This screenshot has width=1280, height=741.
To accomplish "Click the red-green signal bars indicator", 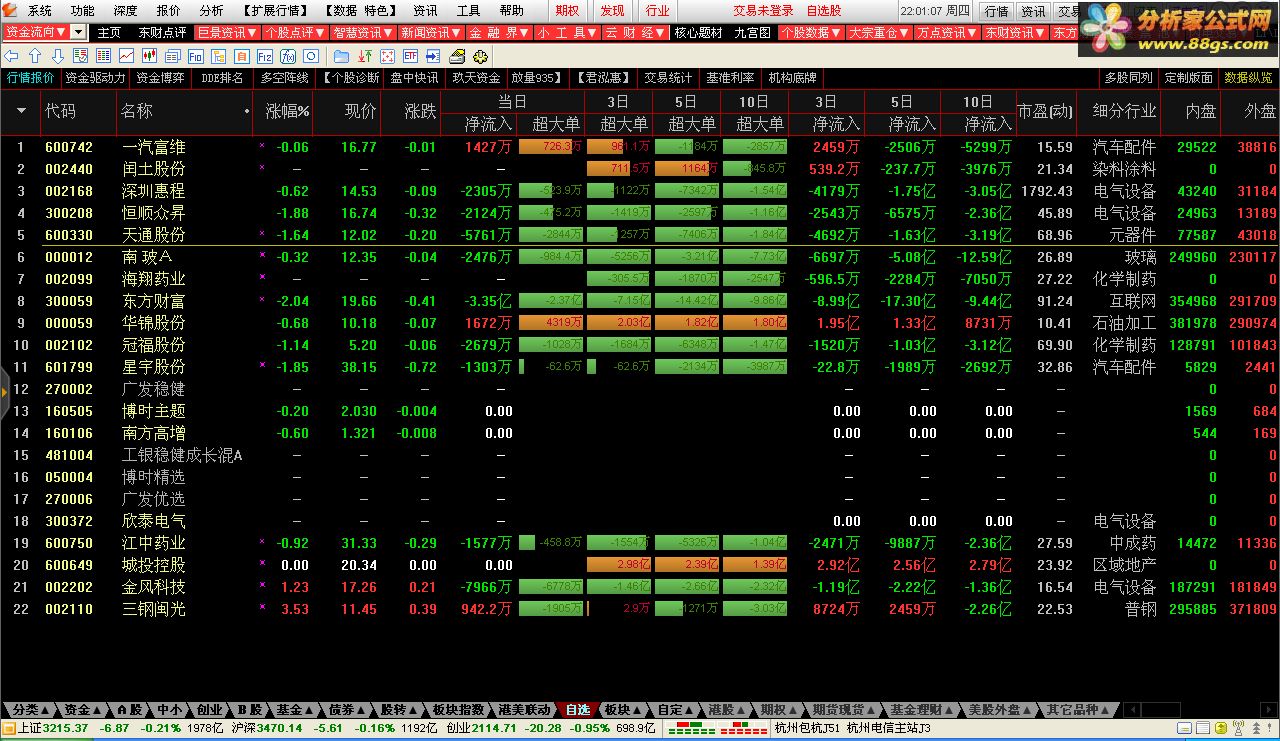I will 716,727.
